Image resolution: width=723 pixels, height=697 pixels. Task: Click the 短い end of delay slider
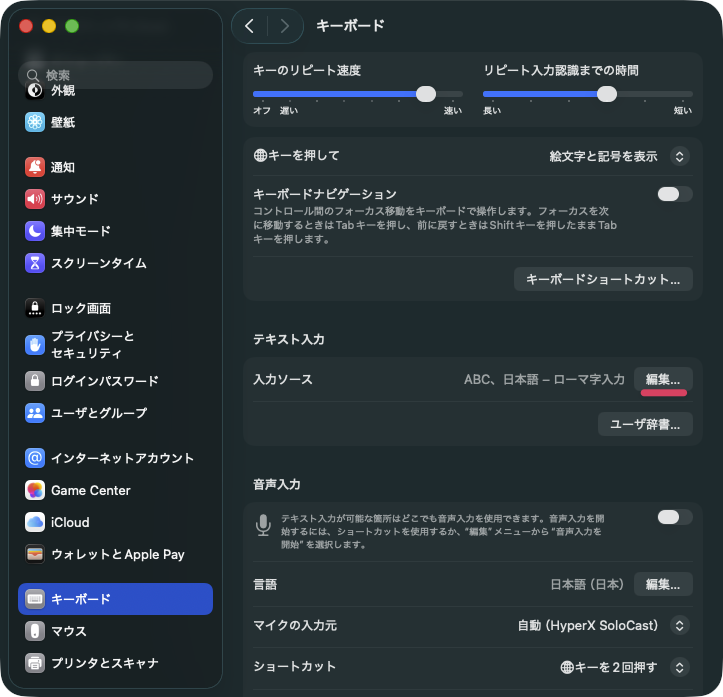[x=682, y=111]
